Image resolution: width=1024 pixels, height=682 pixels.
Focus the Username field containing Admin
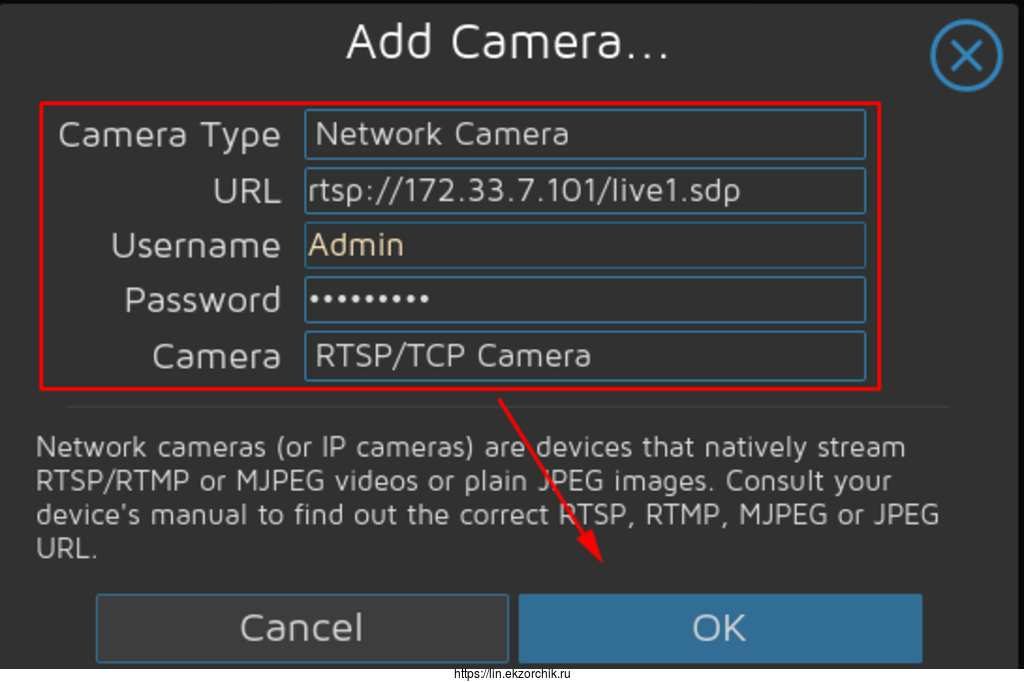(584, 245)
